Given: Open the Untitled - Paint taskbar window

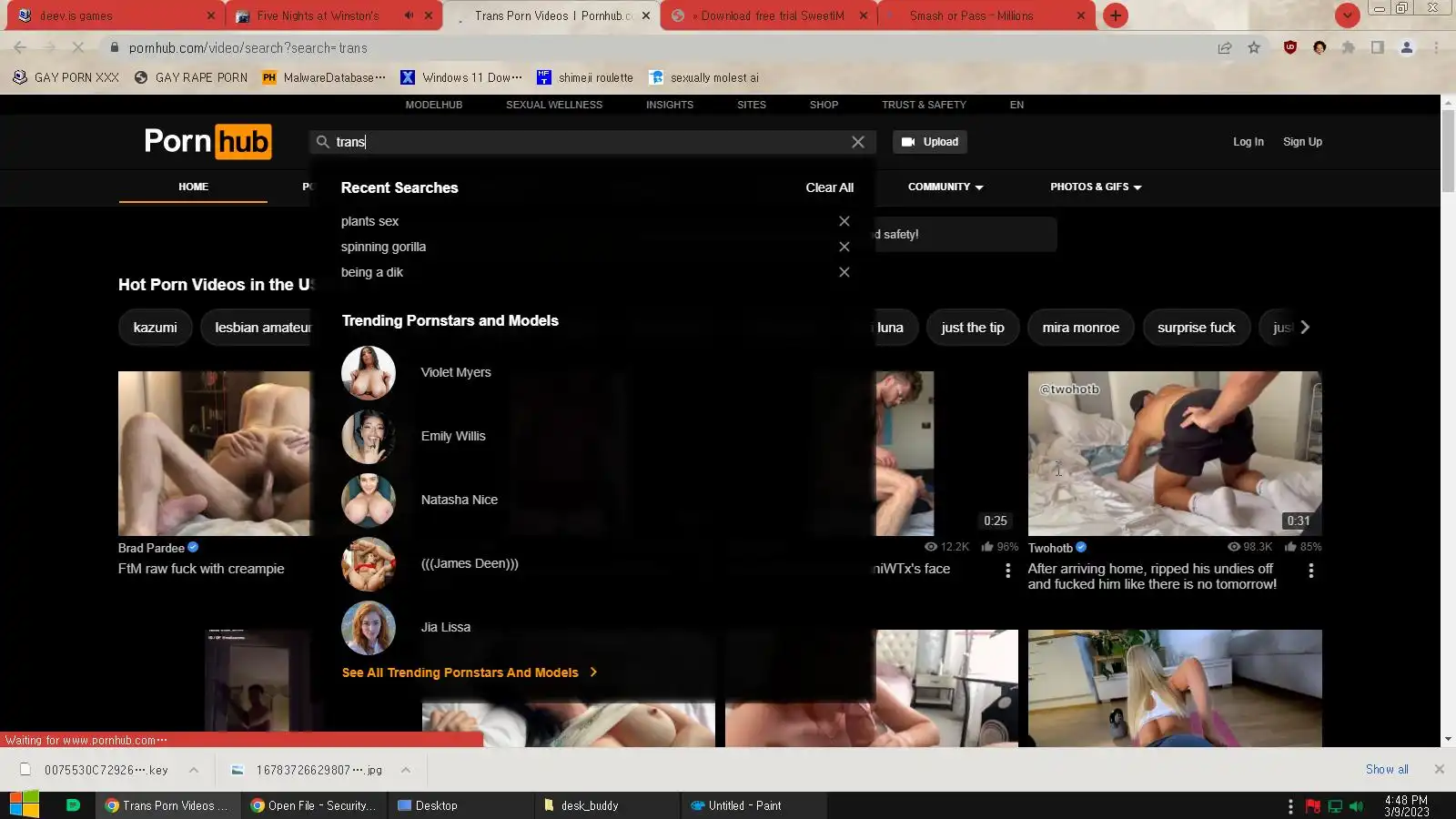Looking at the screenshot, I should [x=754, y=805].
